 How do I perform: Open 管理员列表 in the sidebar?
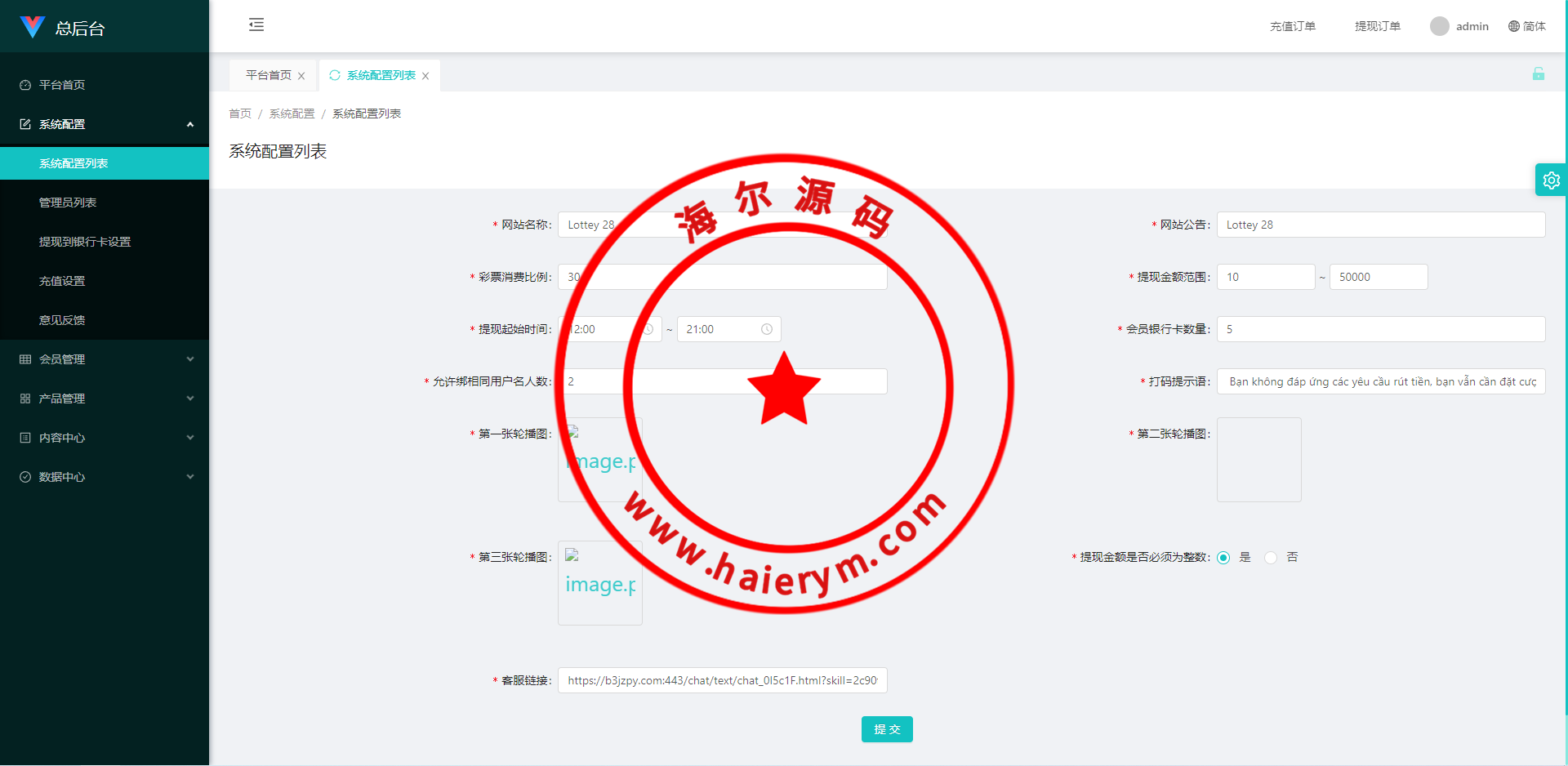click(68, 203)
